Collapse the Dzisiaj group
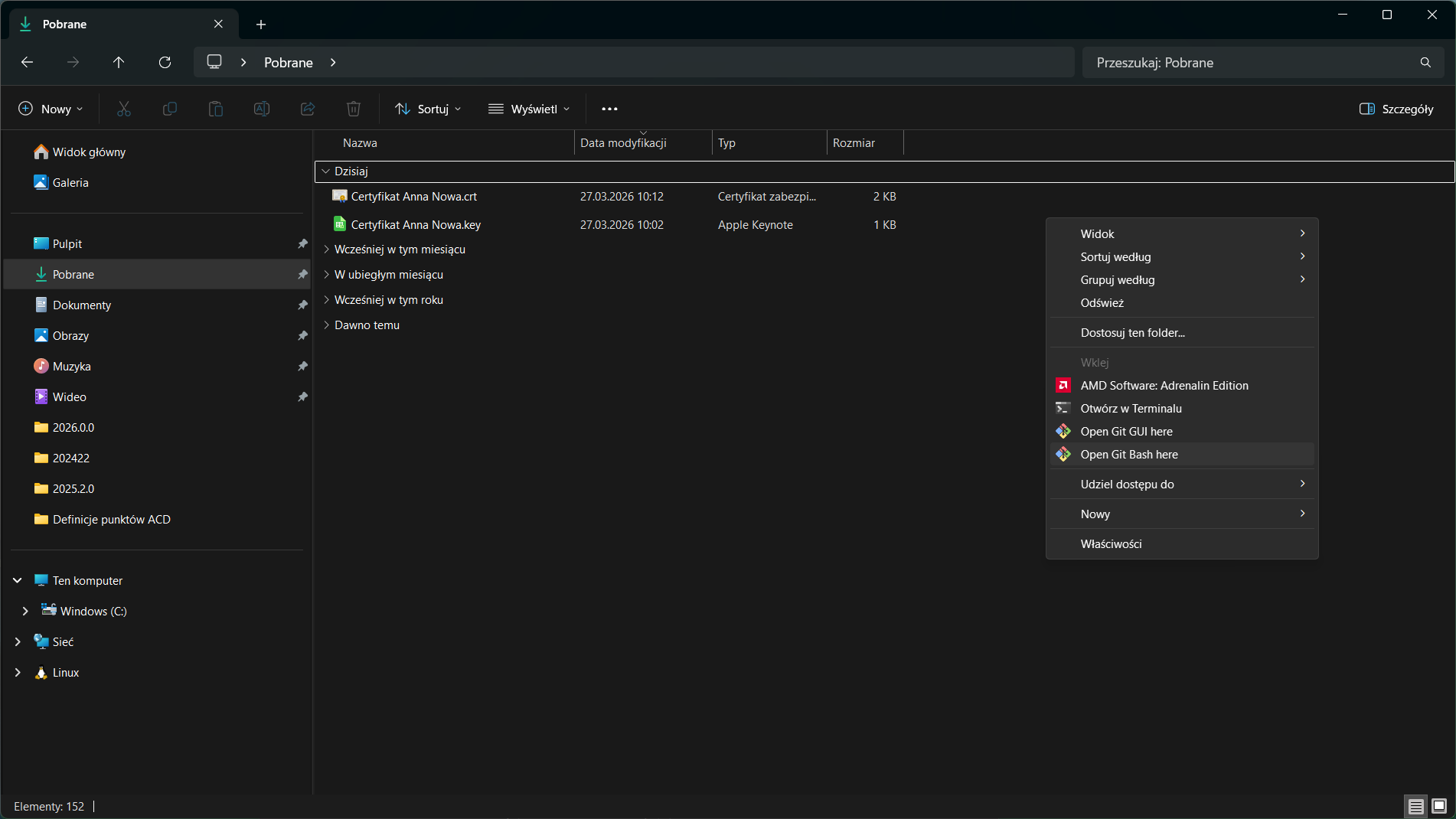The height and width of the screenshot is (819, 1456). coord(326,171)
